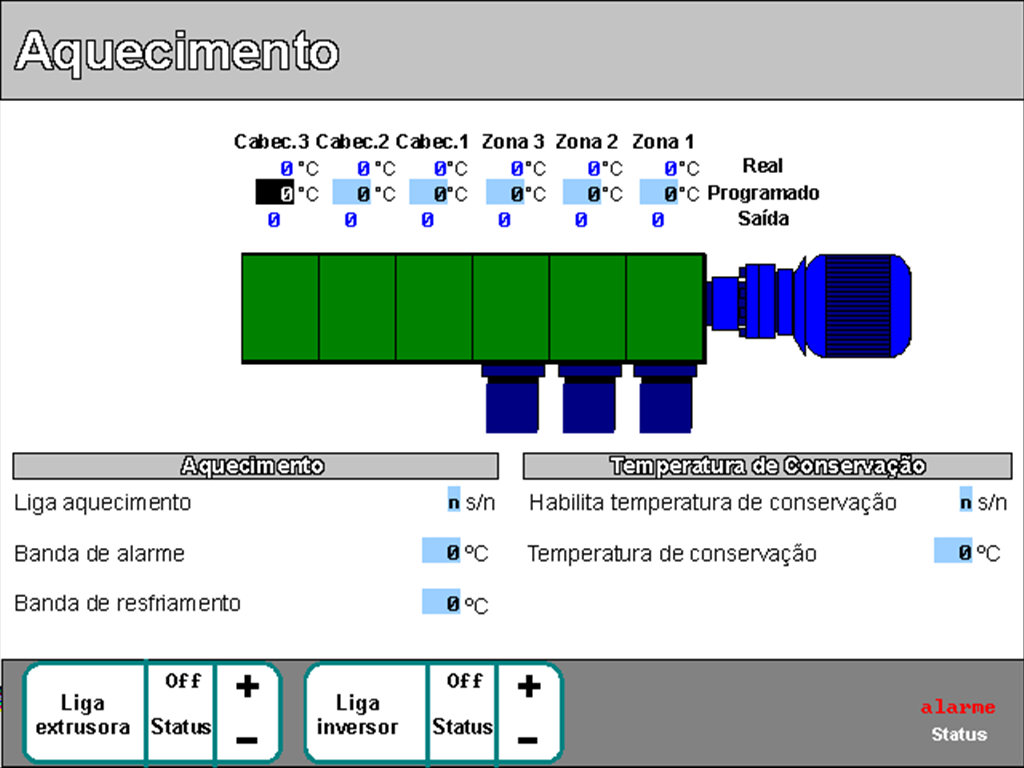Toggle Liga aquecimento s/n field

point(454,502)
